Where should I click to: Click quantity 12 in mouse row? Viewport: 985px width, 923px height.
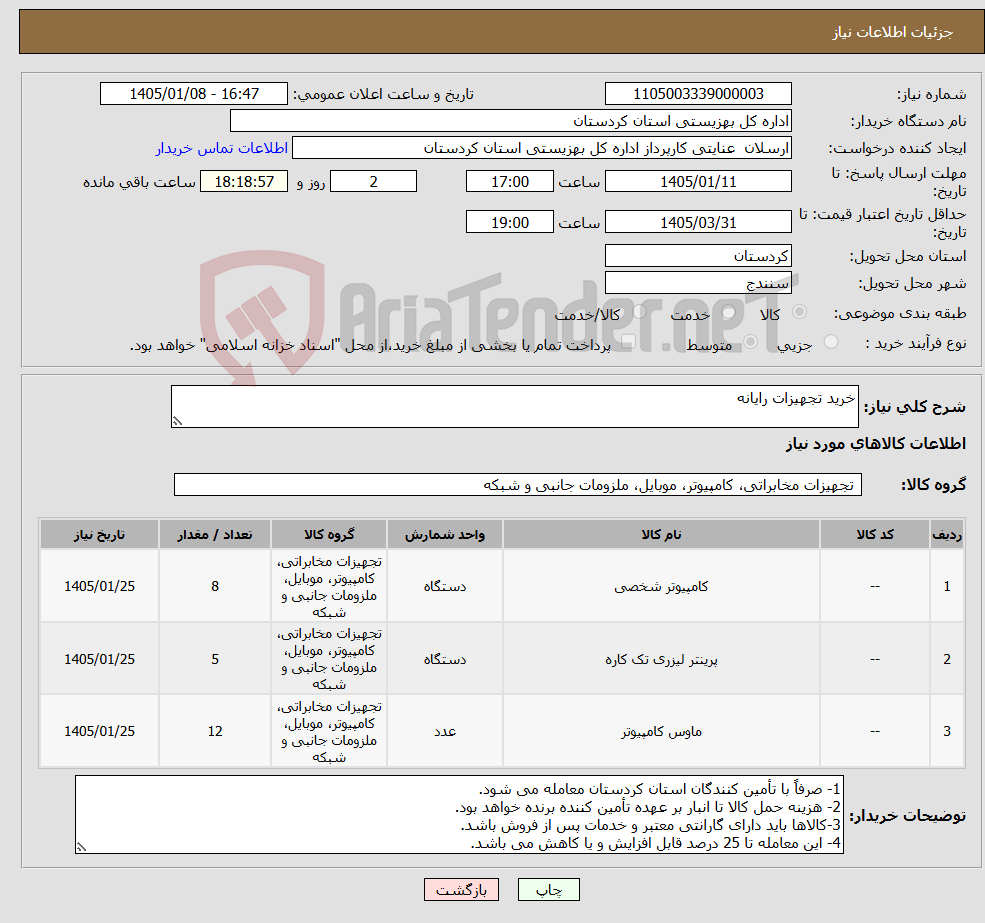point(215,731)
